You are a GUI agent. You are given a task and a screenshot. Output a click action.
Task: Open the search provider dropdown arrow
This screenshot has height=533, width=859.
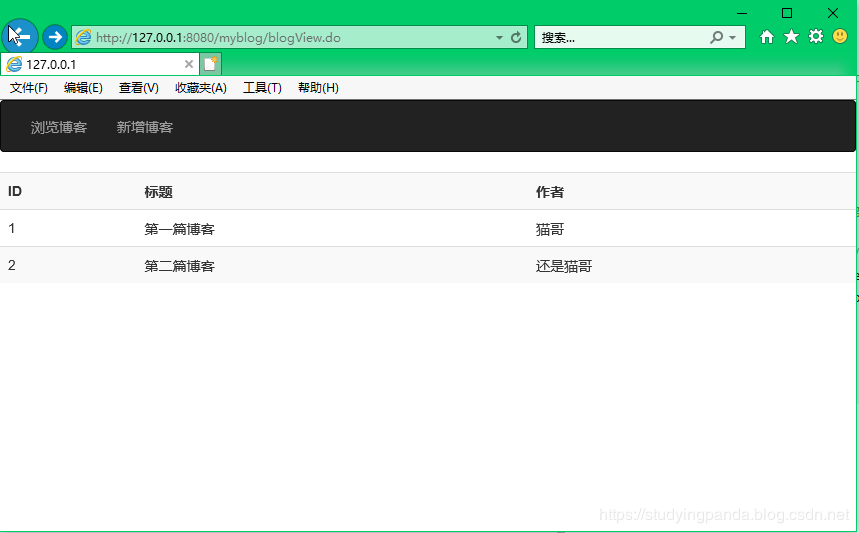point(733,38)
